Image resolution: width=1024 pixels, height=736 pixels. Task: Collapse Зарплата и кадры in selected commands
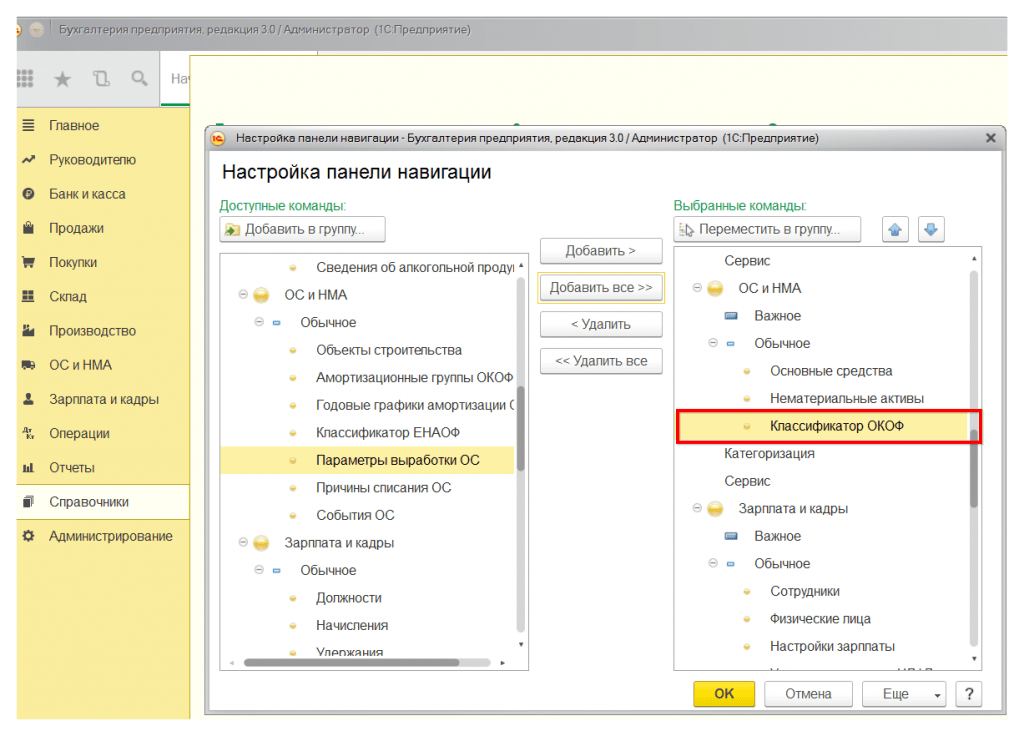[x=697, y=508]
